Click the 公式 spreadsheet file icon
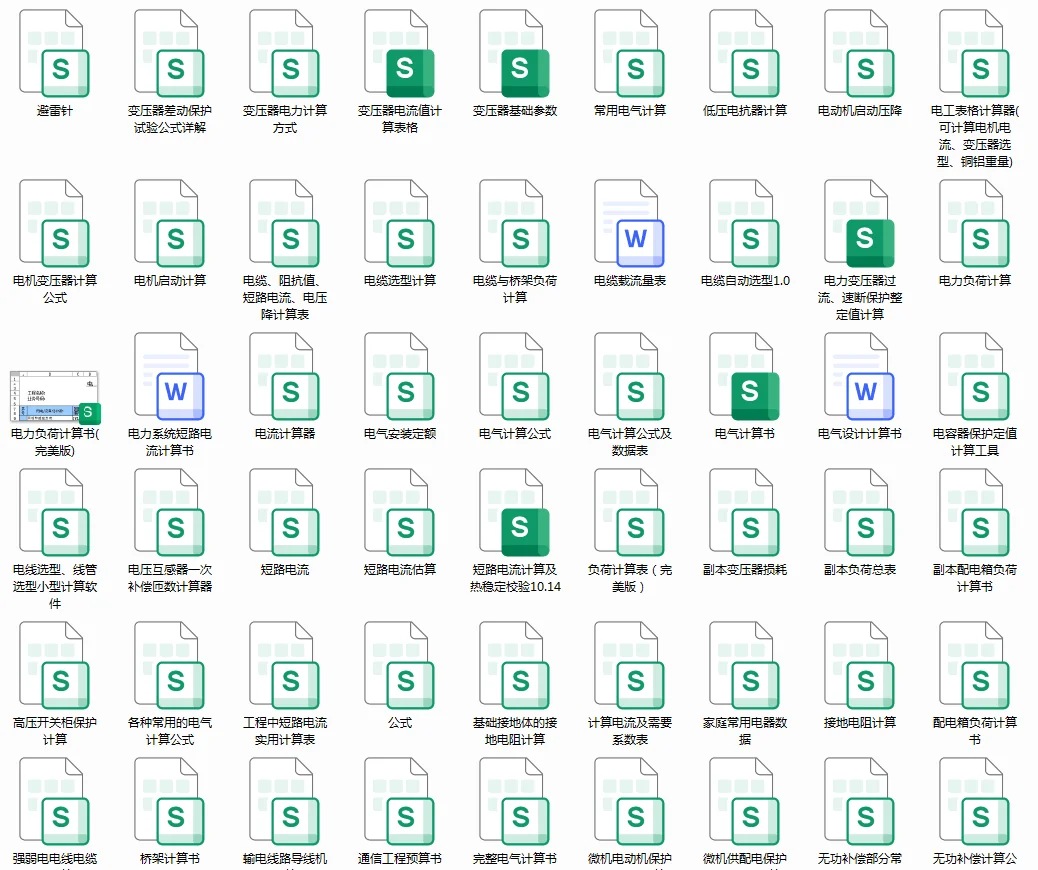 400,666
